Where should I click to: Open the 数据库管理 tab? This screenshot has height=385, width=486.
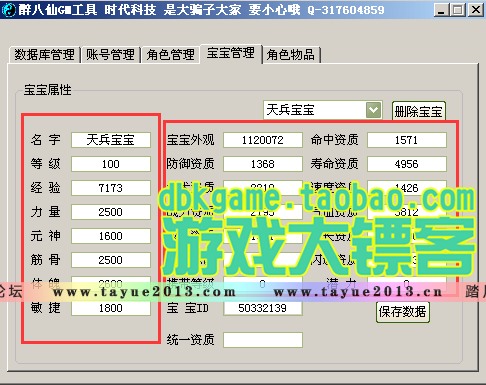(45, 55)
